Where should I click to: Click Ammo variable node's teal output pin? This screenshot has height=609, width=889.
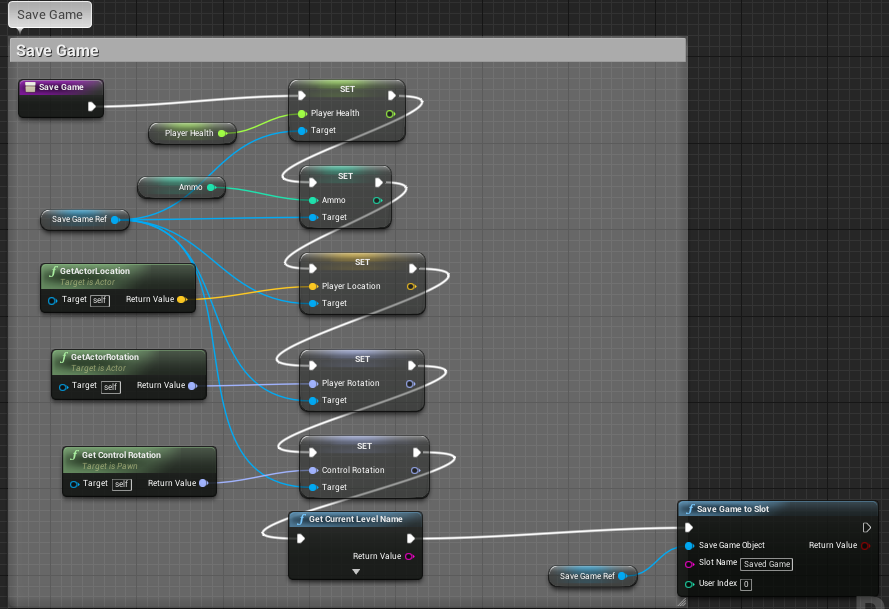click(211, 187)
